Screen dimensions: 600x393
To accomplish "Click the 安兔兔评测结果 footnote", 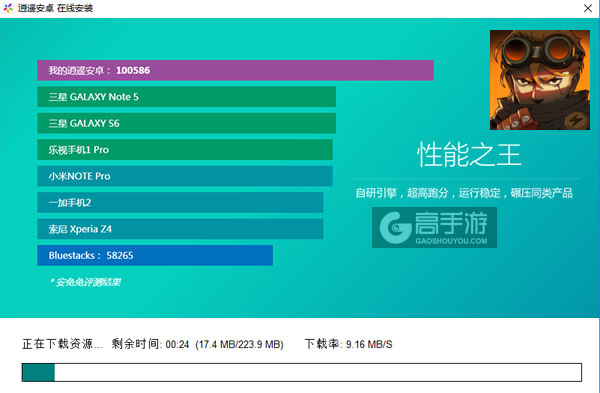I will [x=85, y=282].
